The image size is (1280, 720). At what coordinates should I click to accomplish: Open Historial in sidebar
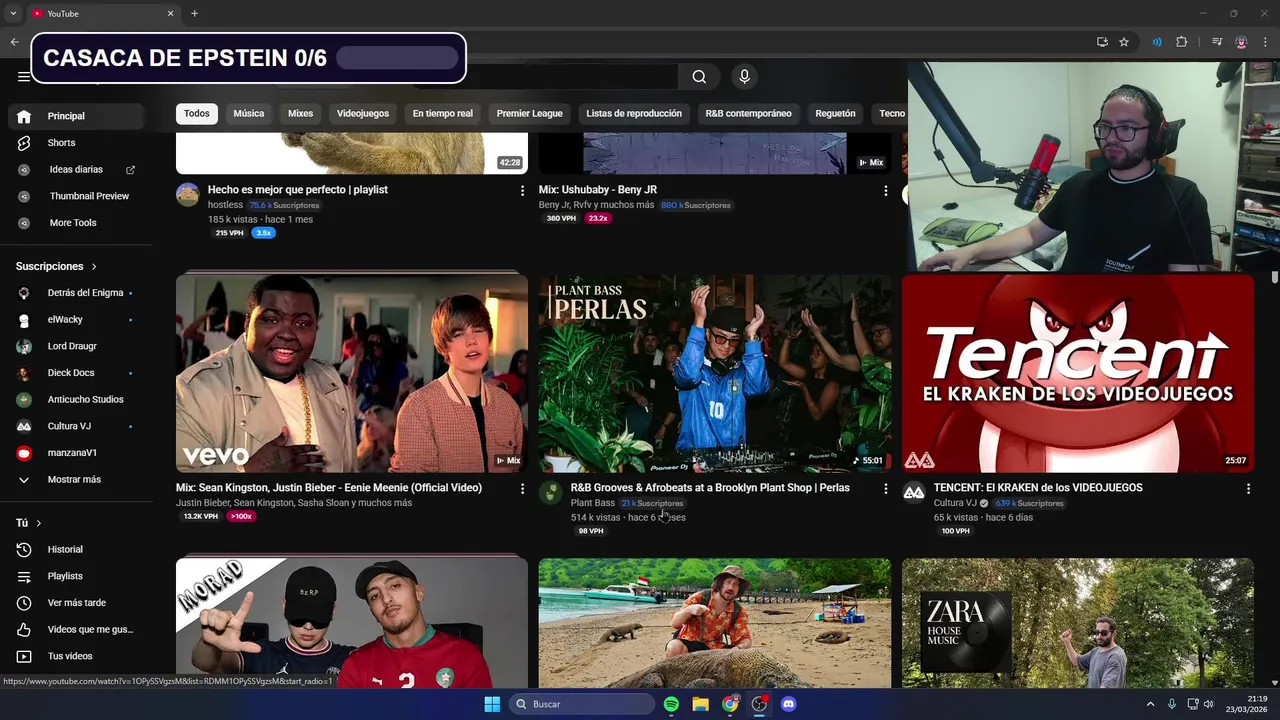tap(78, 550)
